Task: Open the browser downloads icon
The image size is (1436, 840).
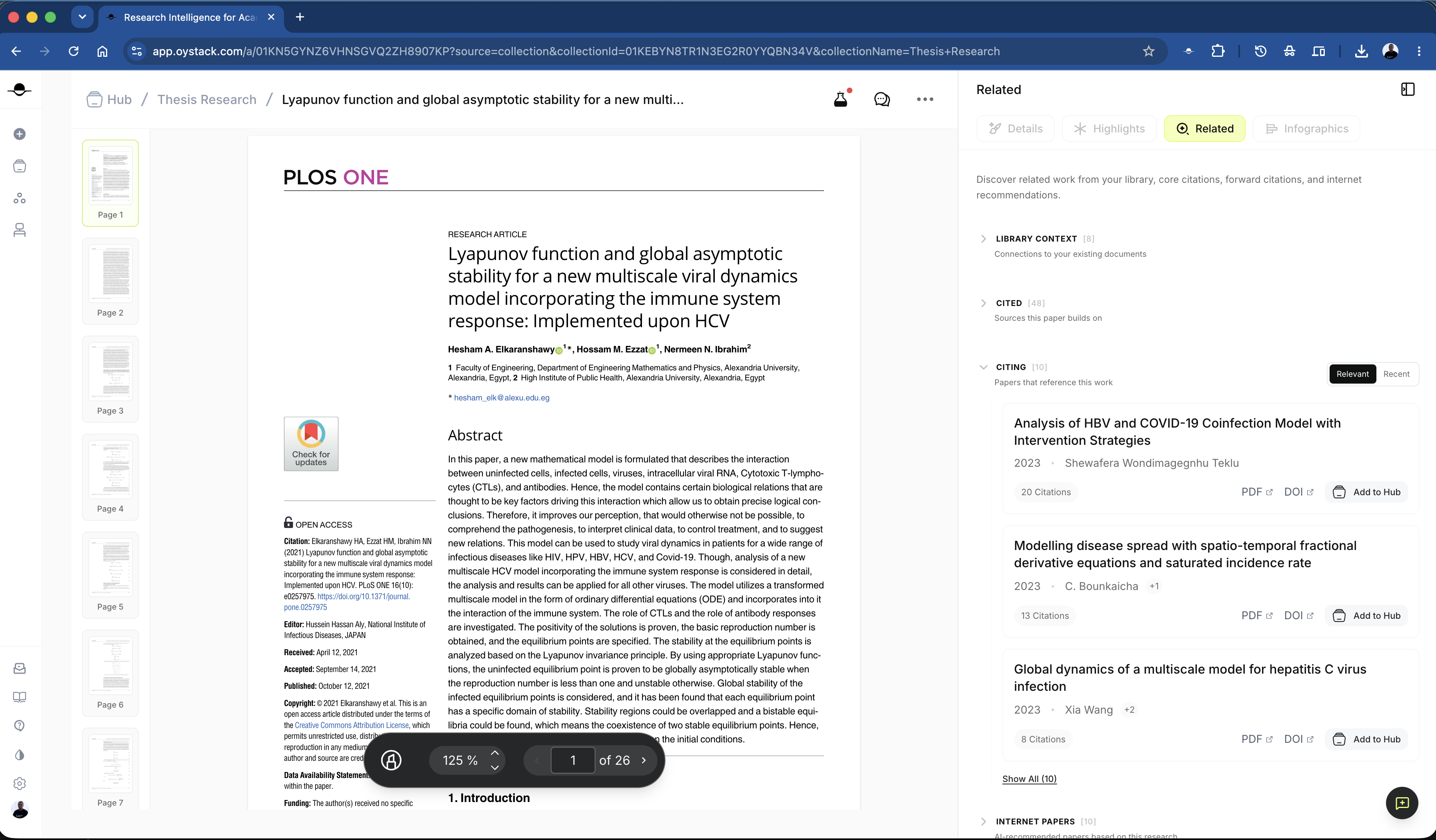Action: click(1361, 51)
